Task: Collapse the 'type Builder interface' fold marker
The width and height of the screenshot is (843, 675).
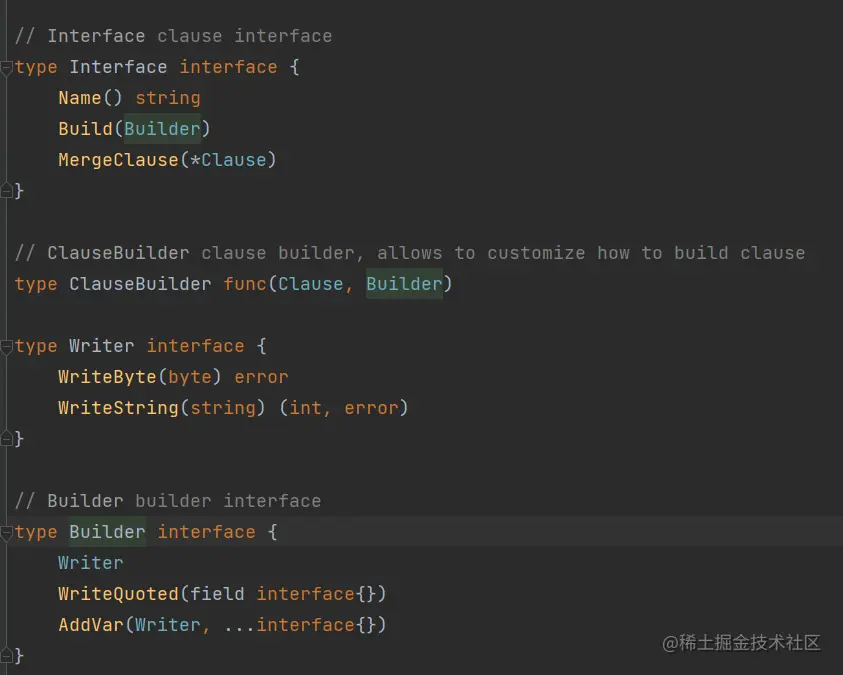Action: [x=6, y=533]
